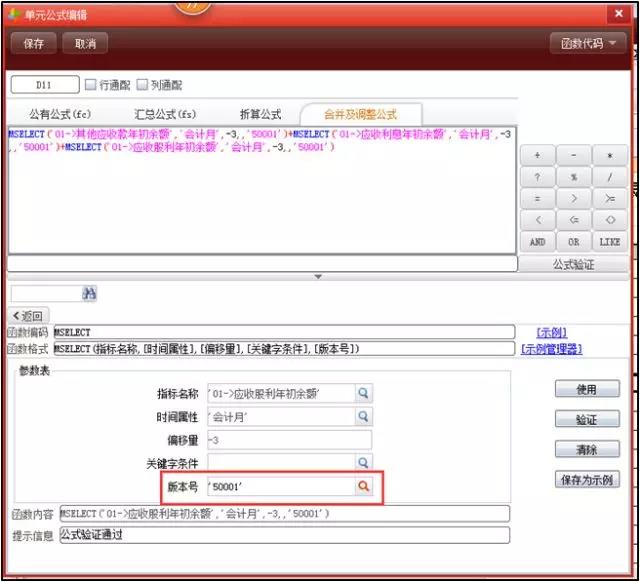Viewport: 640px width, 582px height.
Task: Click magnifier icon beside 版本号 field
Action: coord(364,486)
